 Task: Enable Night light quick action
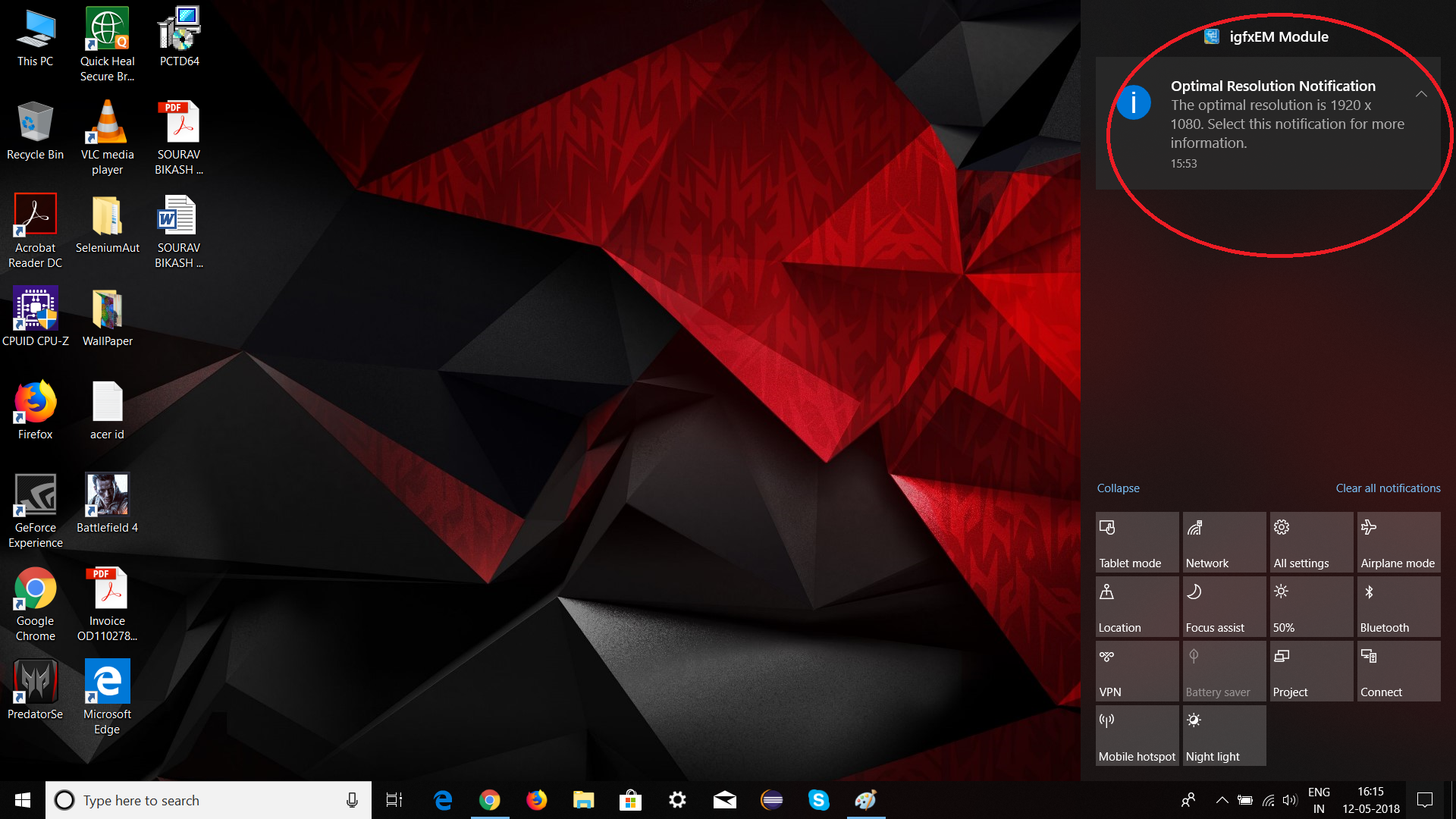(x=1223, y=736)
